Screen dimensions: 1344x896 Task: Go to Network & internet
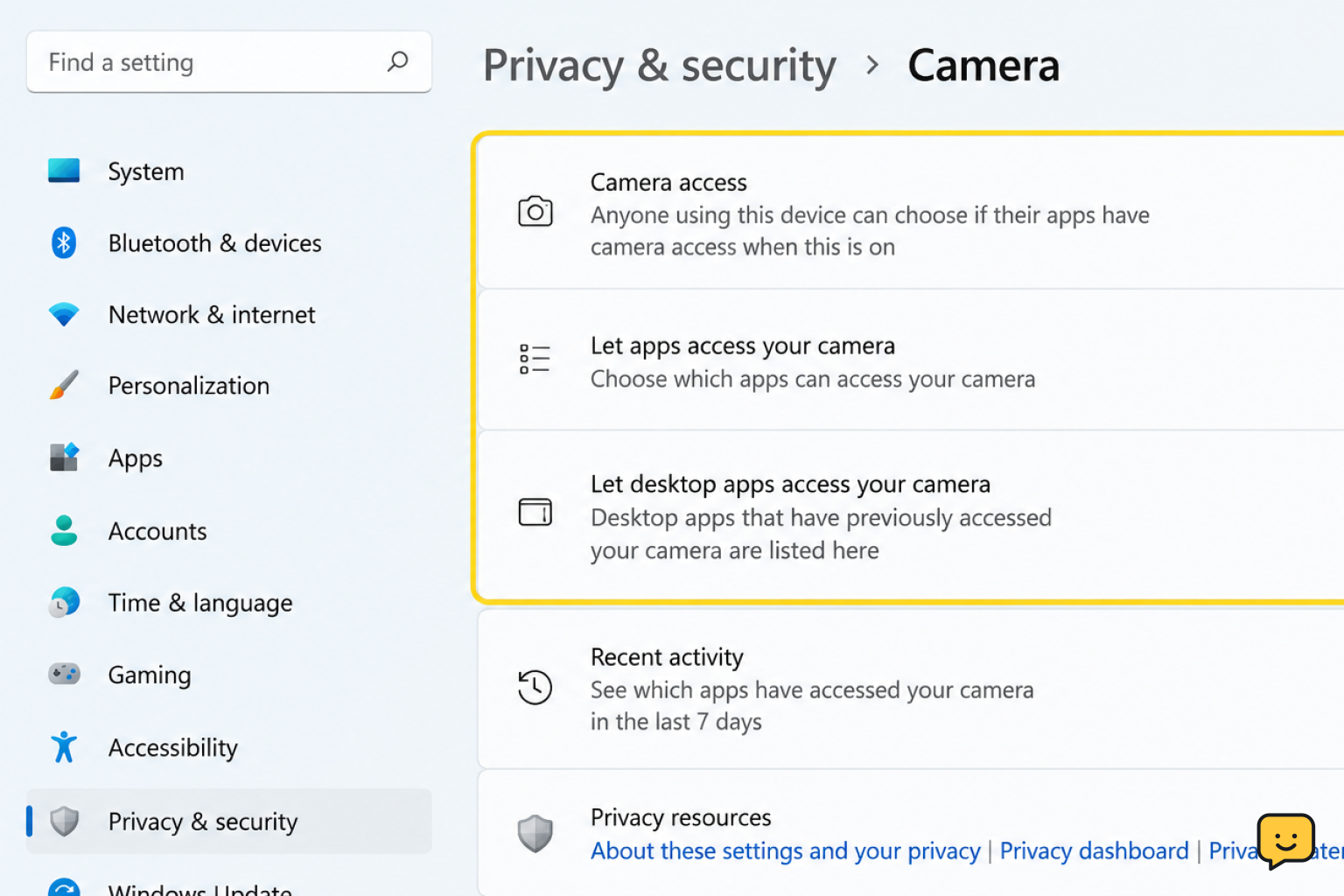click(229, 315)
